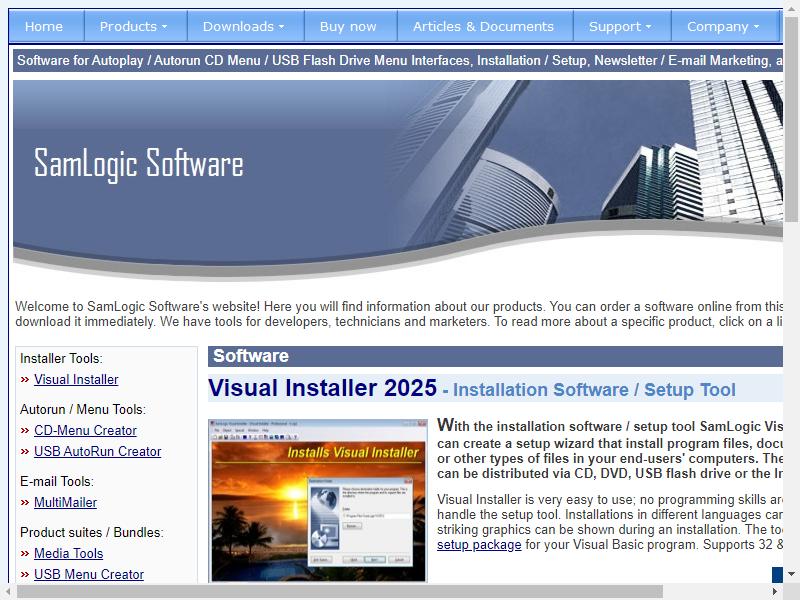
Task: Click the horizontal scrollbar thumb
Action: 339,592
